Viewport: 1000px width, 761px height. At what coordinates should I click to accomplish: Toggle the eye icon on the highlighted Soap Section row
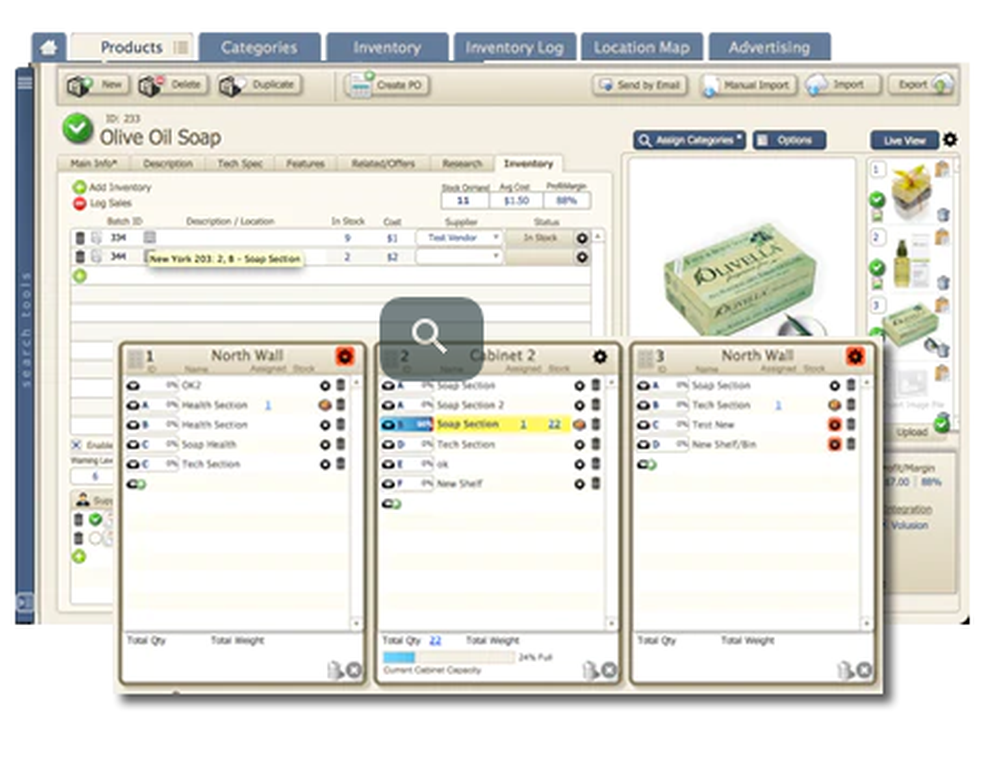click(x=389, y=424)
